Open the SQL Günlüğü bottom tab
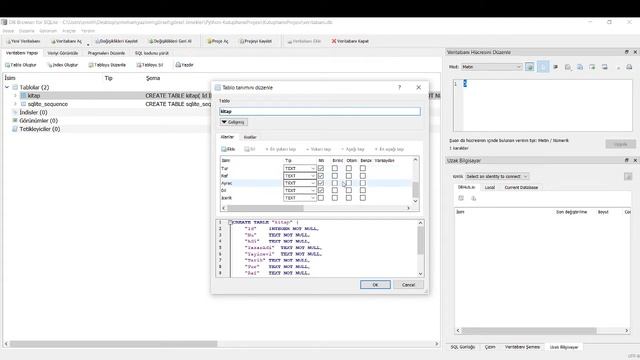This screenshot has height=360, width=640. click(462, 347)
